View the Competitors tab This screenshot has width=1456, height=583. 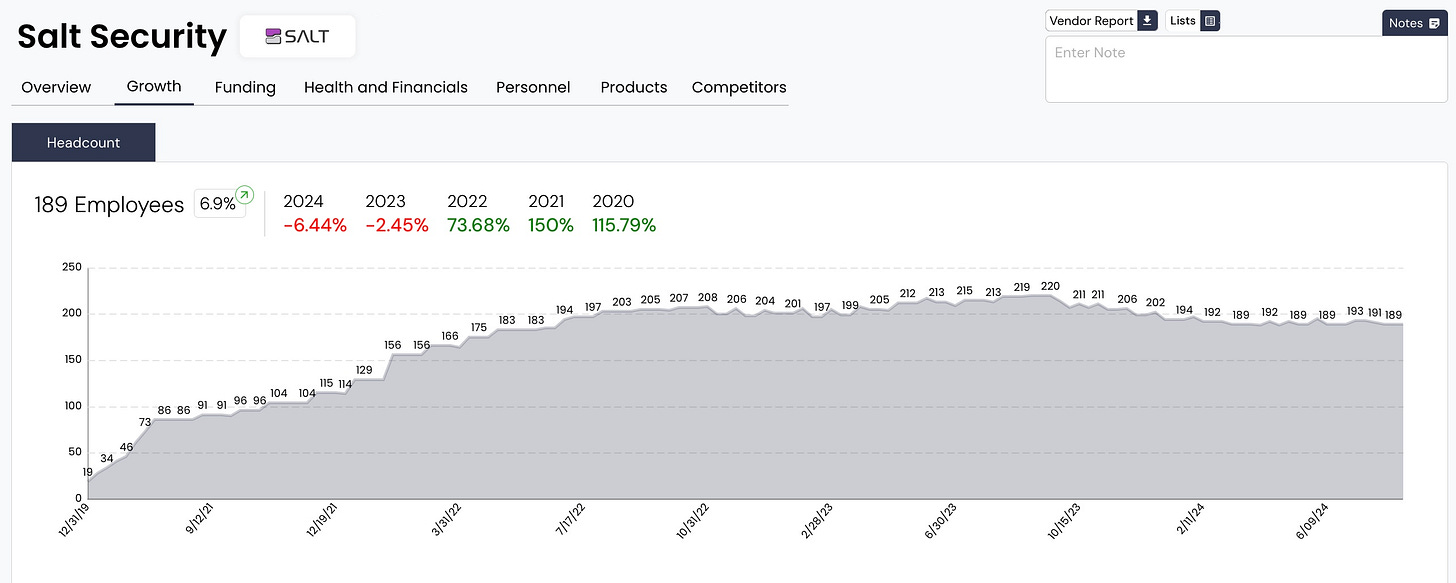point(739,87)
